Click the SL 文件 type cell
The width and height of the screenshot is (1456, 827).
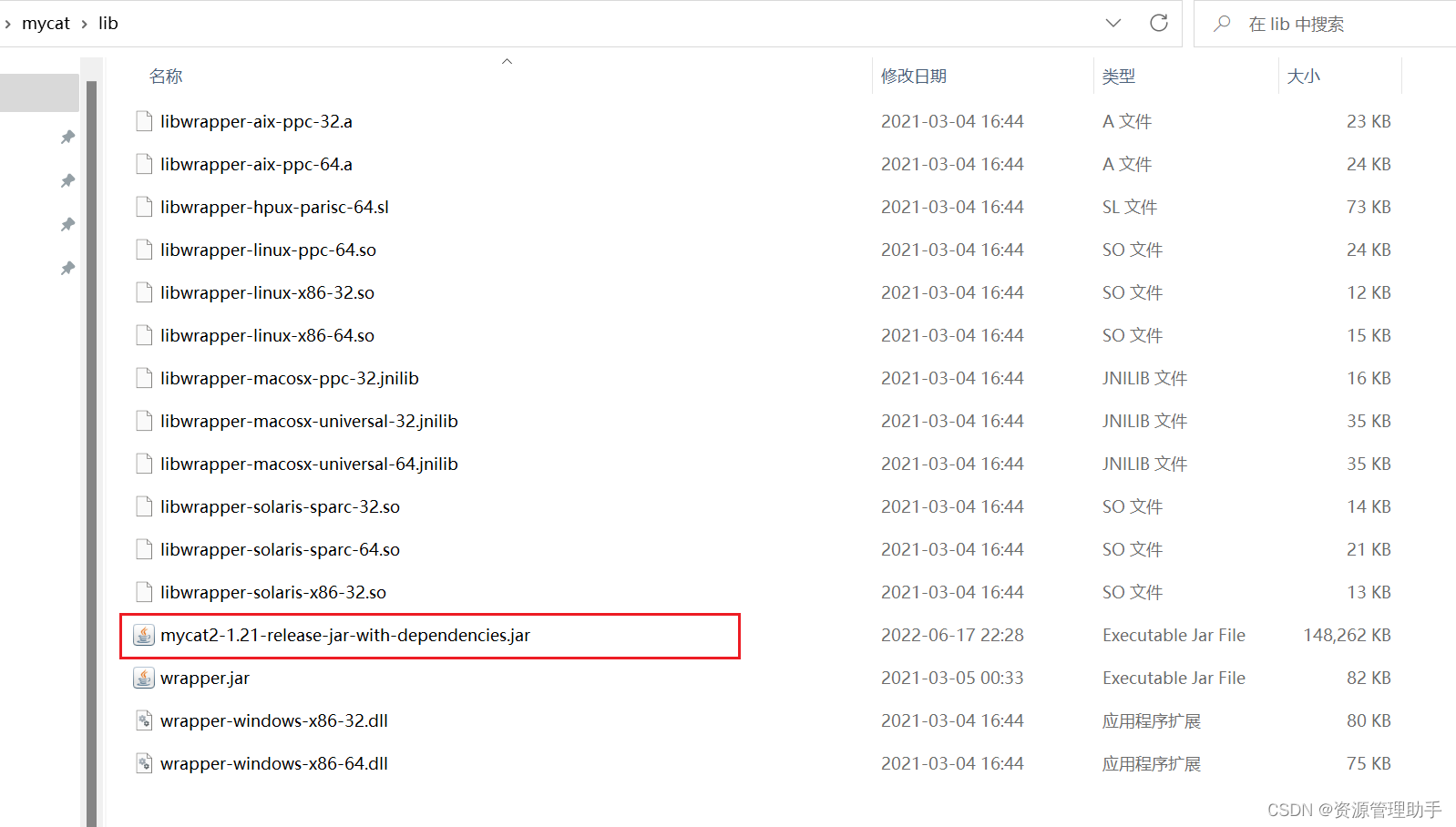(x=1129, y=207)
